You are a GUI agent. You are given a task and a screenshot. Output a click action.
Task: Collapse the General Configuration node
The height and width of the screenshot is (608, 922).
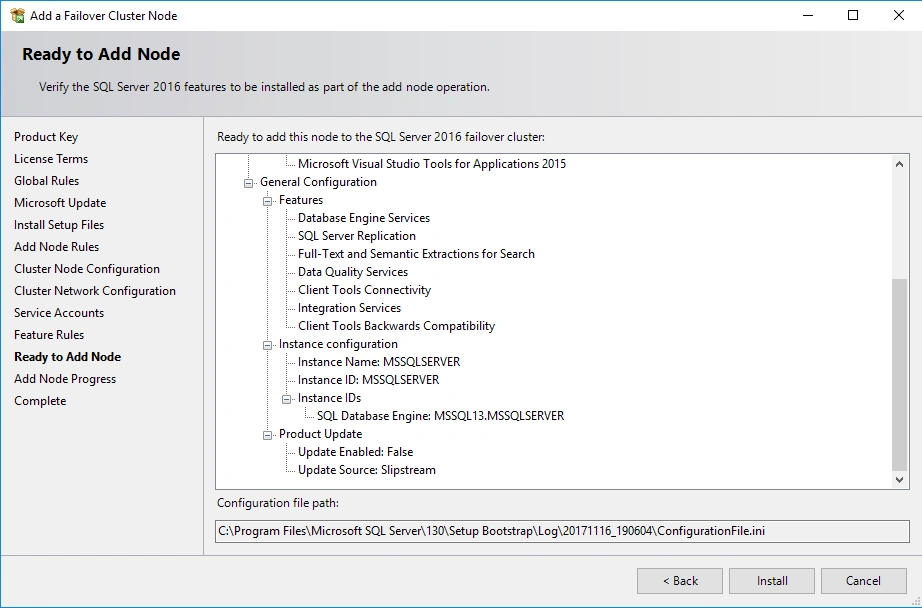tap(249, 183)
